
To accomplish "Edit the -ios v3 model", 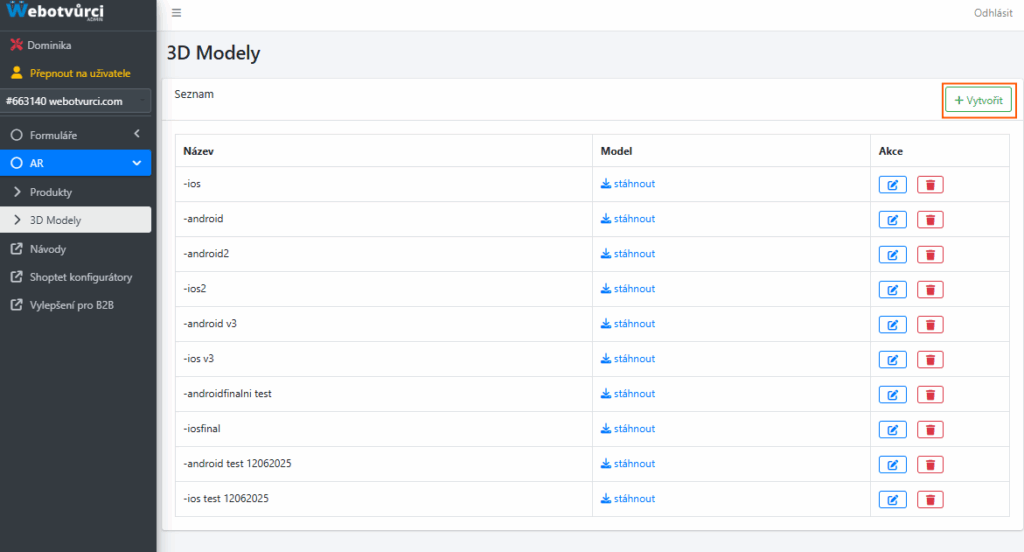I will (892, 359).
